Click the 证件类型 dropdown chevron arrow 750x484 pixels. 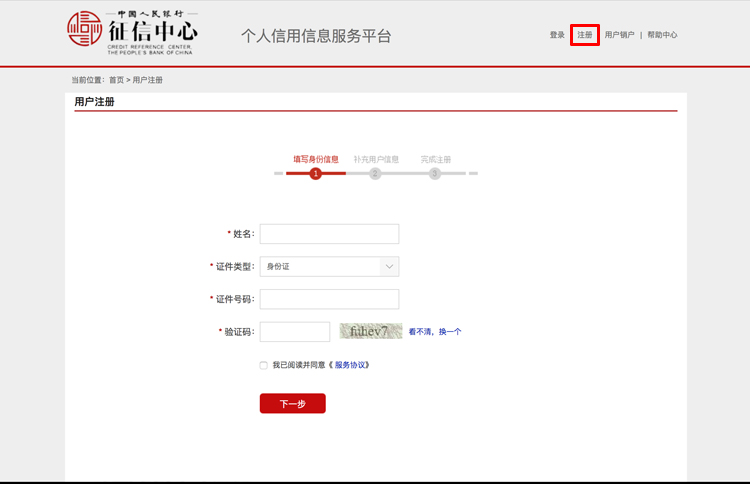(x=389, y=266)
